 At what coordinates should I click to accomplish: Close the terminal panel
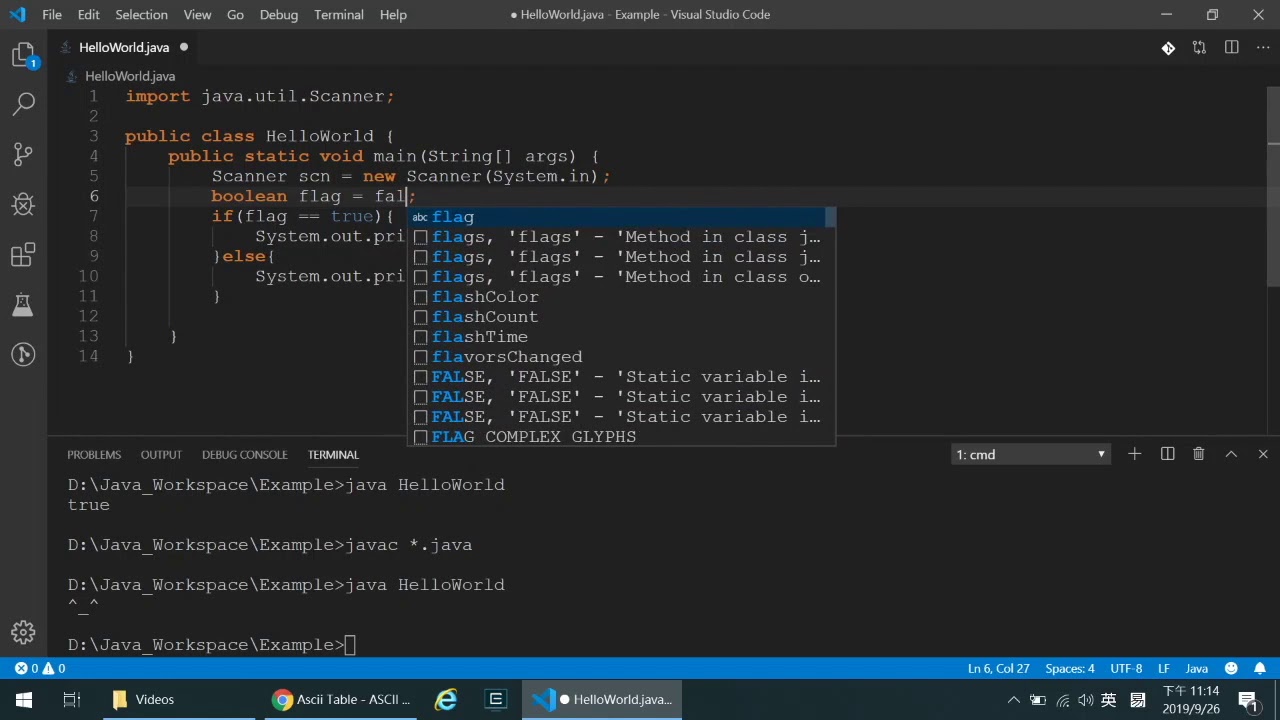(x=1262, y=454)
